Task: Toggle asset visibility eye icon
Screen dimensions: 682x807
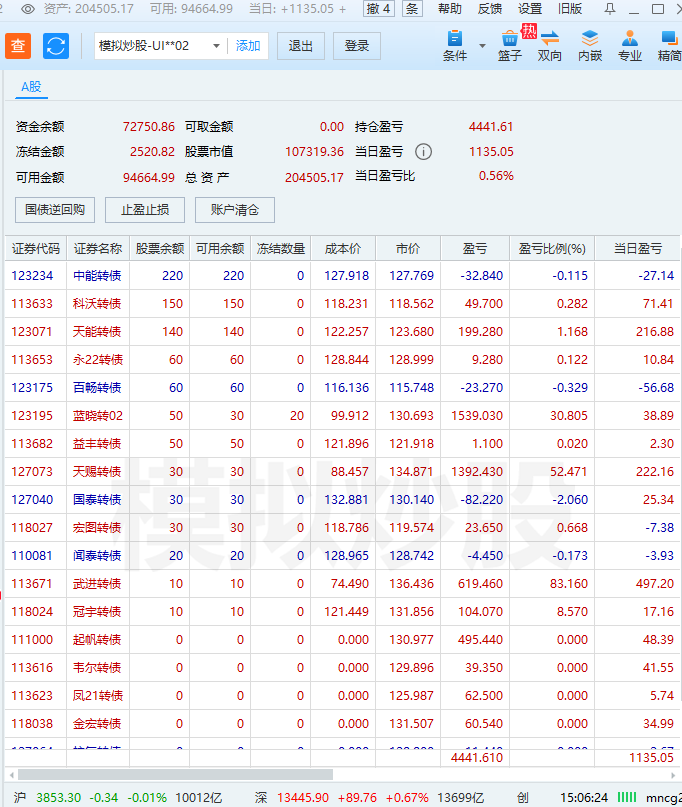Action: (28, 9)
